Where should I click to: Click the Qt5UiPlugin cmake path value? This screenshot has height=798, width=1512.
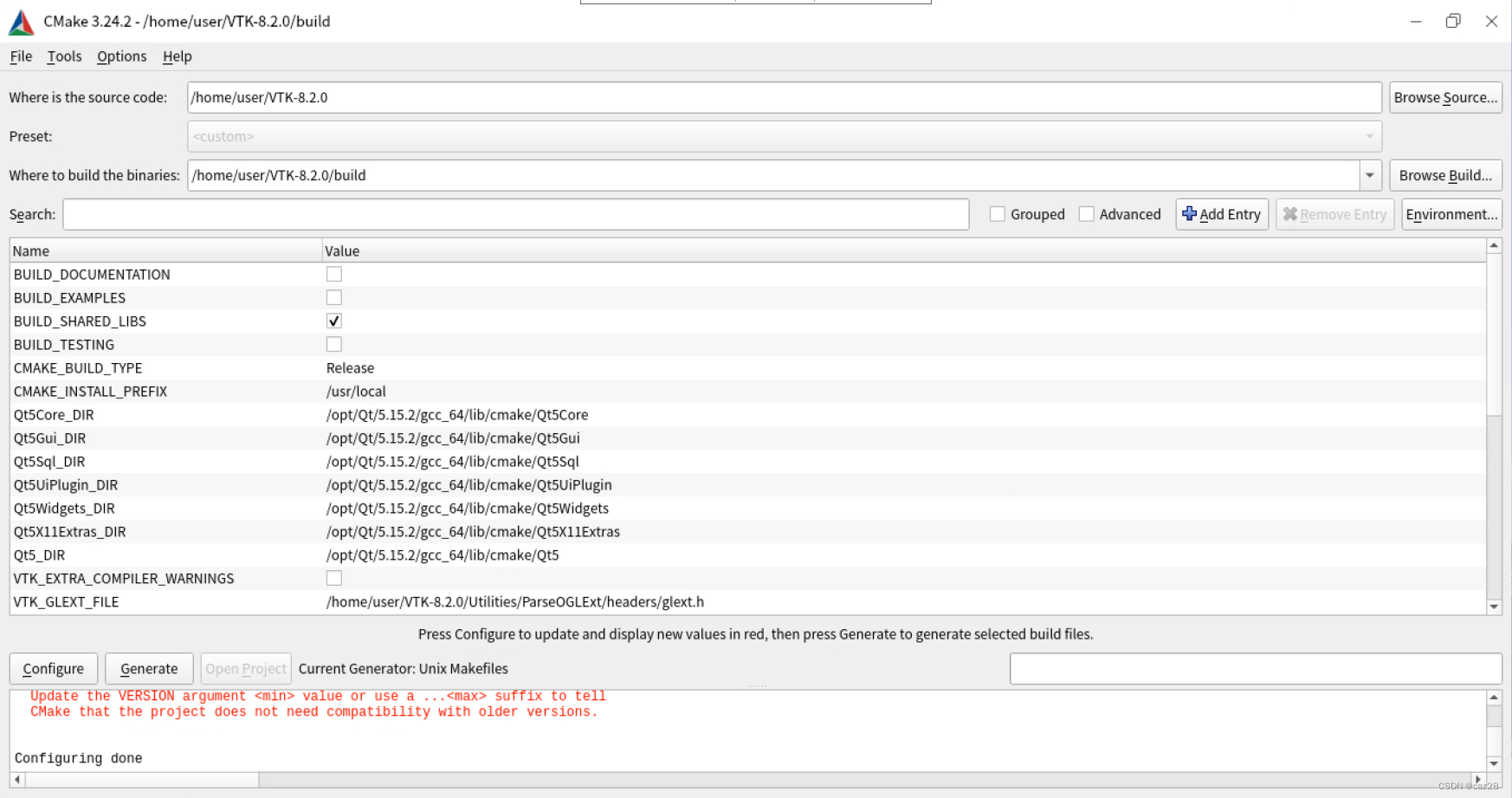pos(469,485)
